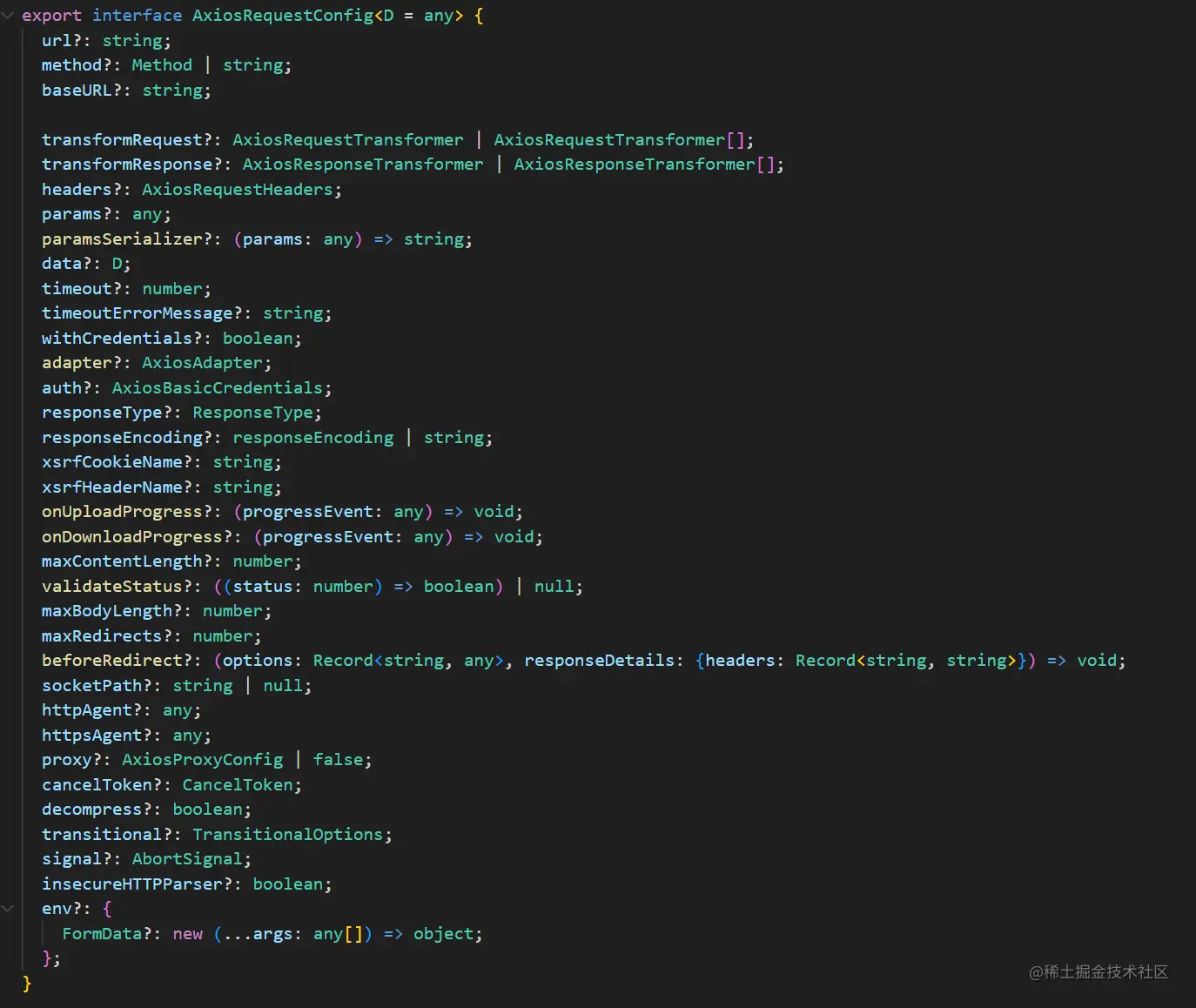The image size is (1196, 1008).
Task: Collapse the env block fold arrow
Action: click(8, 909)
